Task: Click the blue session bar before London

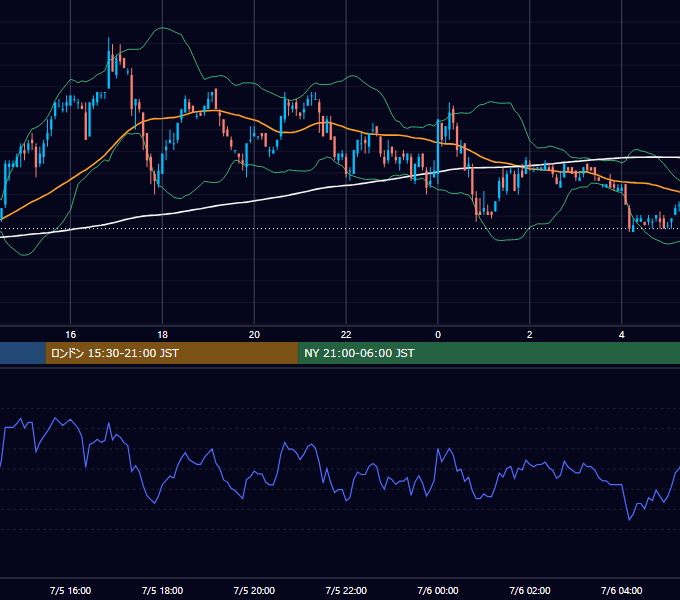Action: click(x=23, y=353)
